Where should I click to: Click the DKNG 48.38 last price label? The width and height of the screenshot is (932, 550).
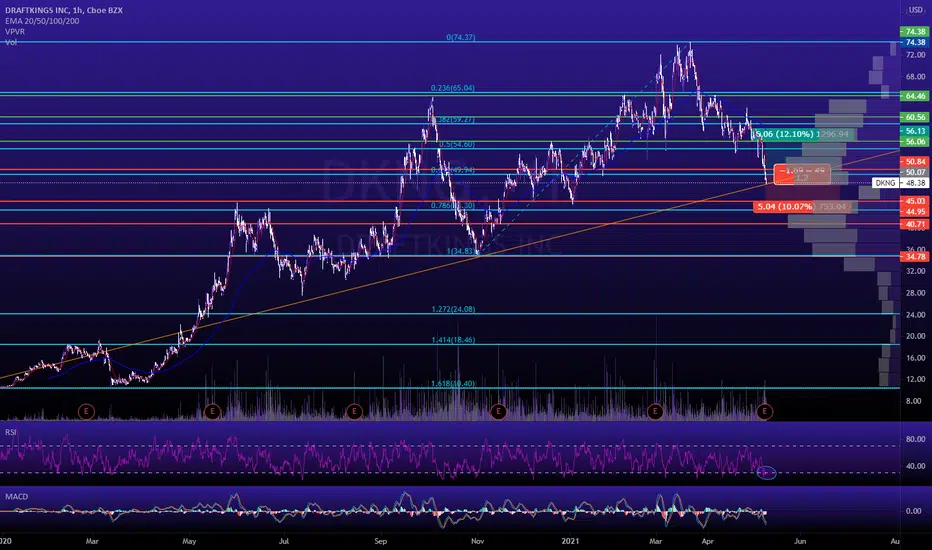click(x=900, y=183)
